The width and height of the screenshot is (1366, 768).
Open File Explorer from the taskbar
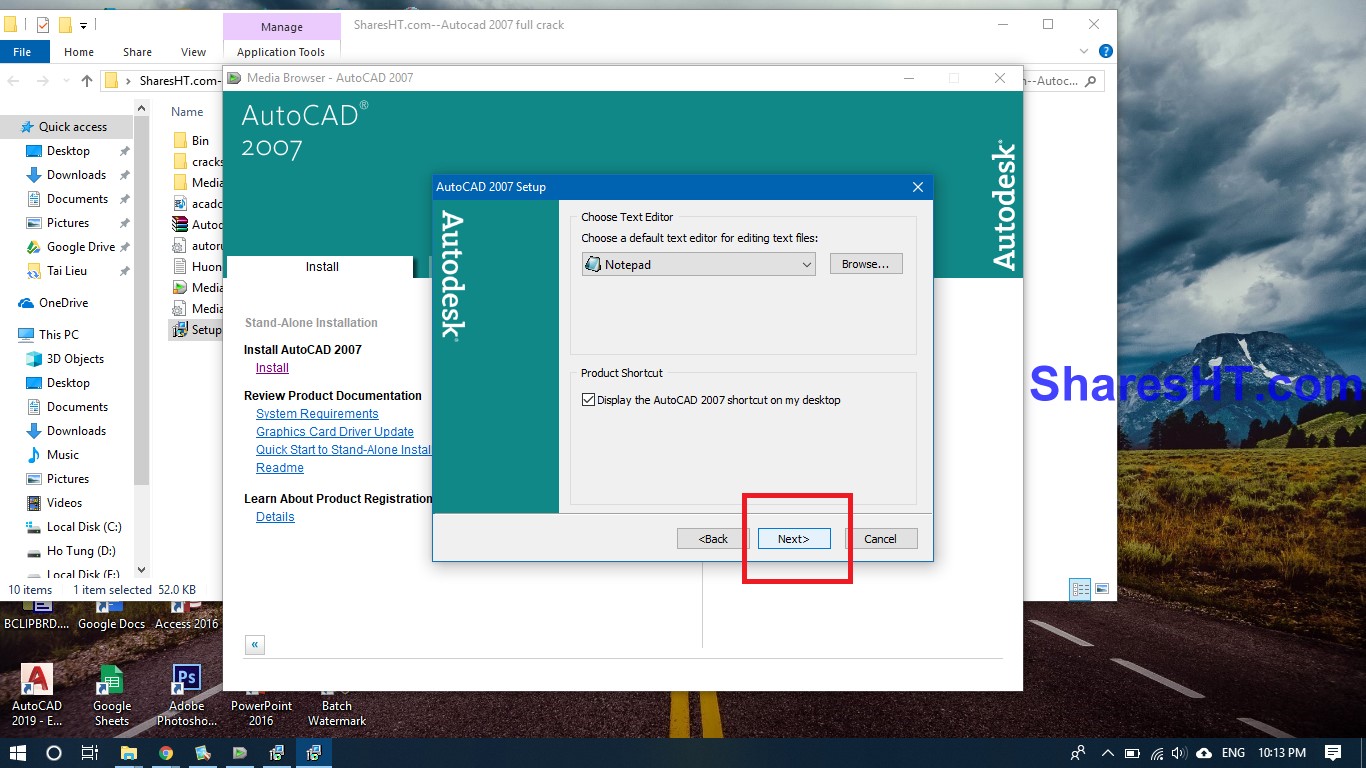129,753
